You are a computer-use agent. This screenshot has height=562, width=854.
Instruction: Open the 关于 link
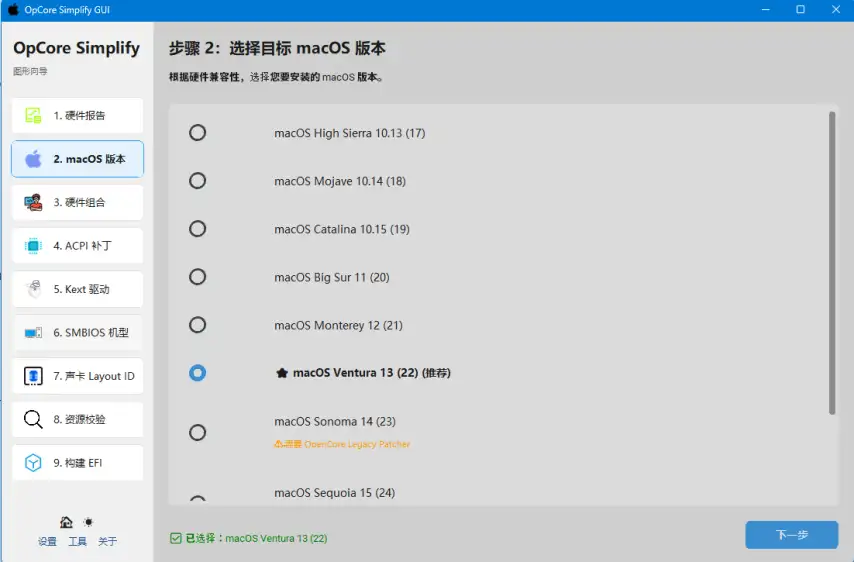[107, 541]
